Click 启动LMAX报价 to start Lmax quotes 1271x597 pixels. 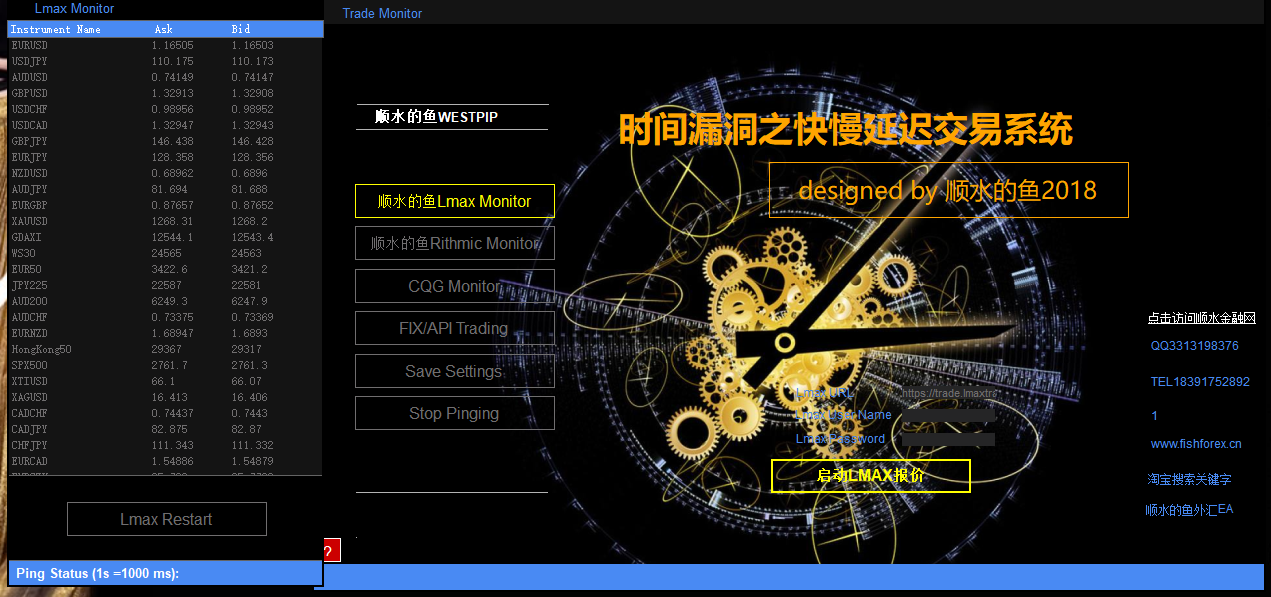click(x=870, y=476)
